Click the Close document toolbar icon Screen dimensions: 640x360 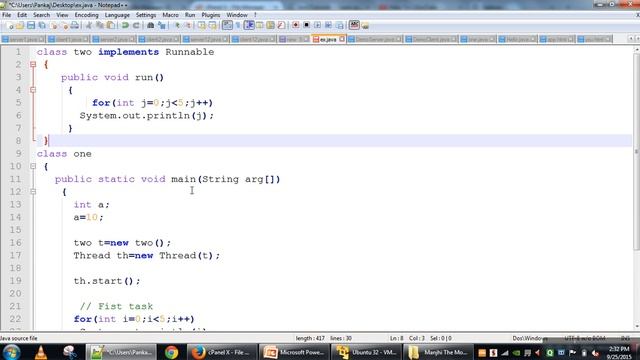pos(53,25)
